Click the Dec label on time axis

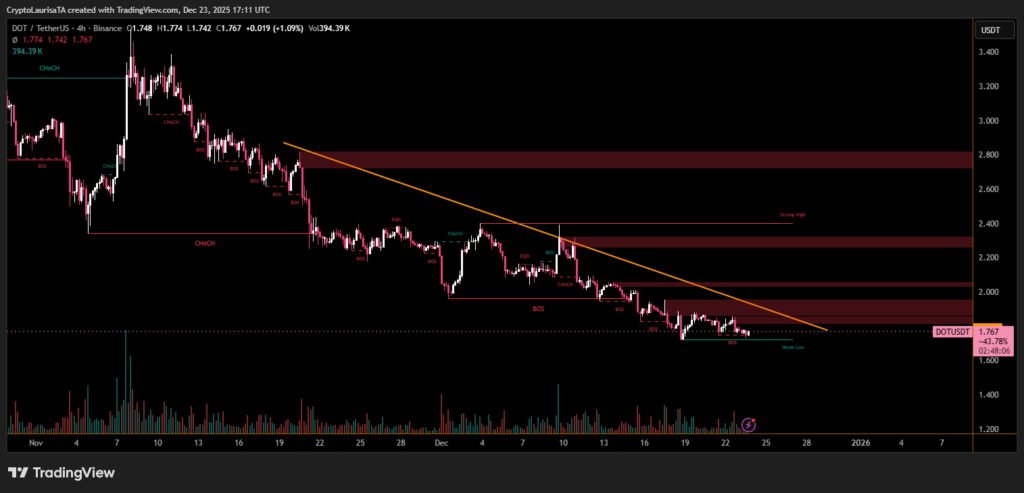[441, 440]
